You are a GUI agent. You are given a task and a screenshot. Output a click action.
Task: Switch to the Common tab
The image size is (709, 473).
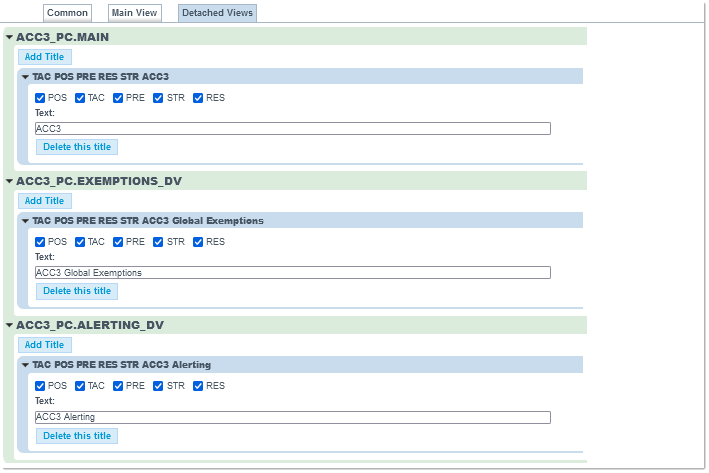pyautogui.click(x=67, y=13)
